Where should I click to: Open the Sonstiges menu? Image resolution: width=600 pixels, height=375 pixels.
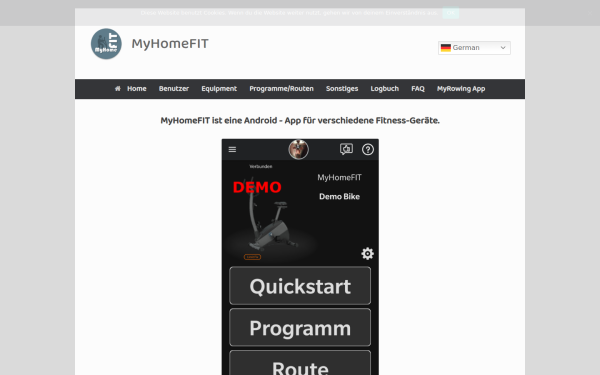pyautogui.click(x=342, y=89)
